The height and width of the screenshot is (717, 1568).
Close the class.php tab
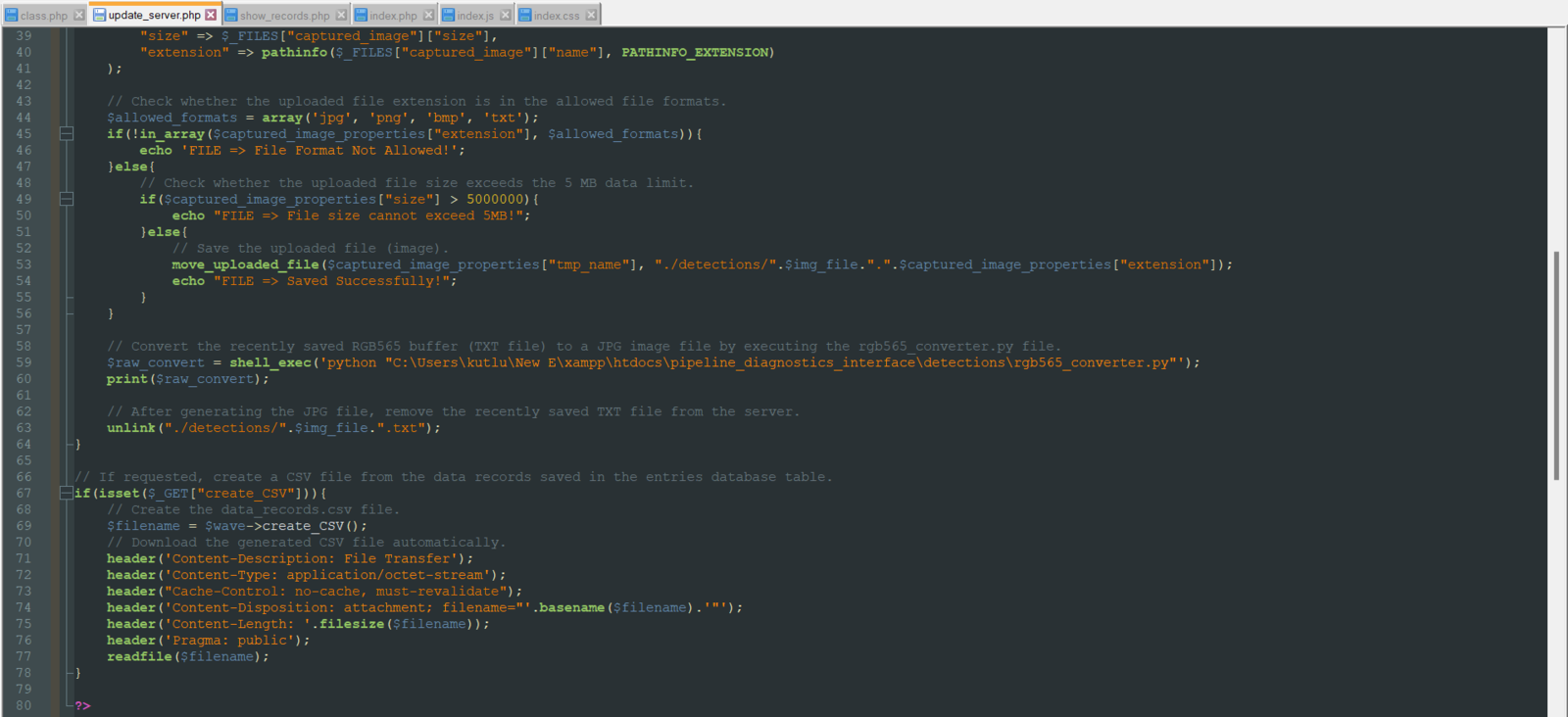(78, 15)
